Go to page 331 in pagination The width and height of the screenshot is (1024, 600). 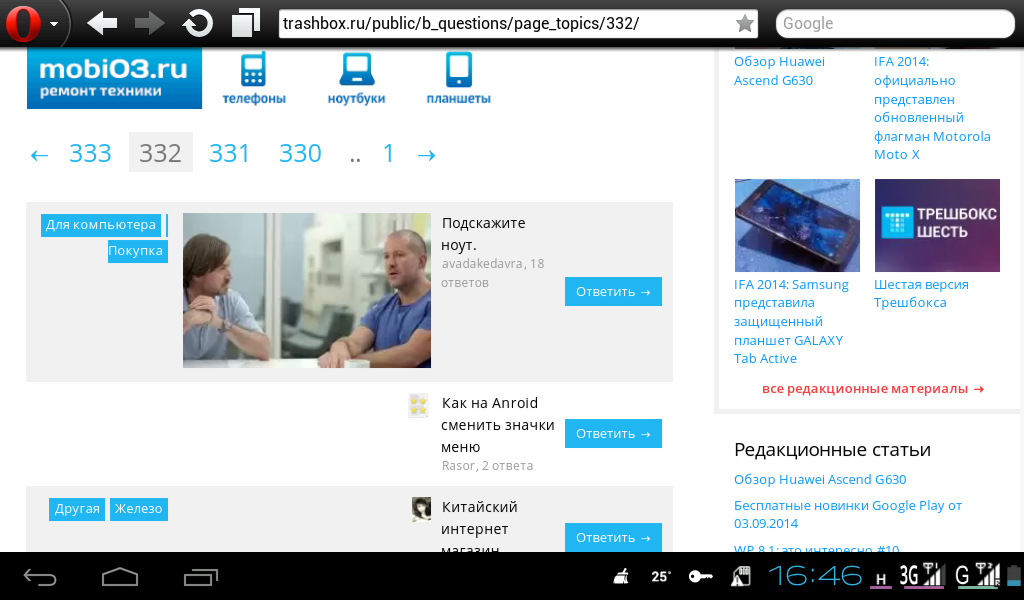(229, 153)
